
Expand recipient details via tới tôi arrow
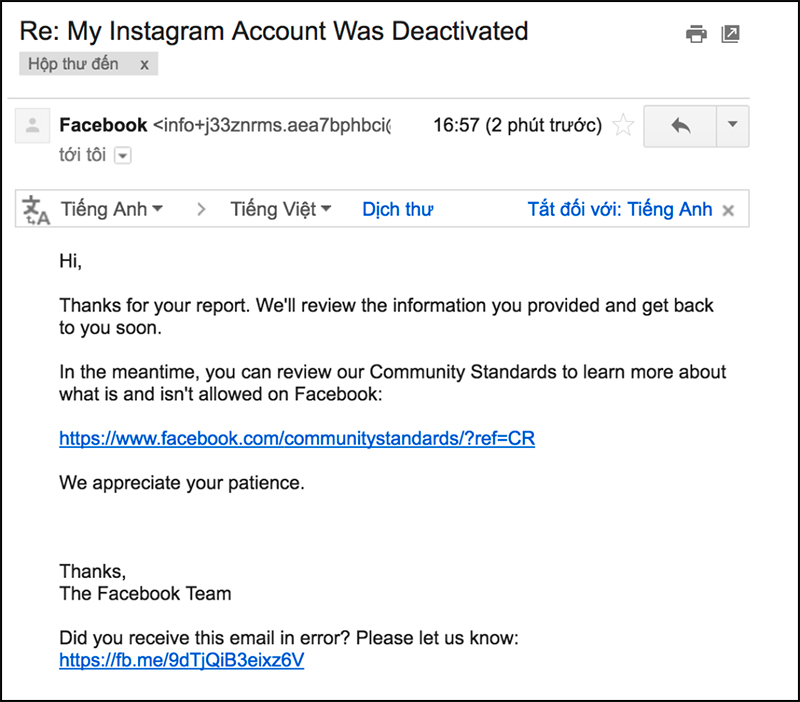(x=122, y=155)
